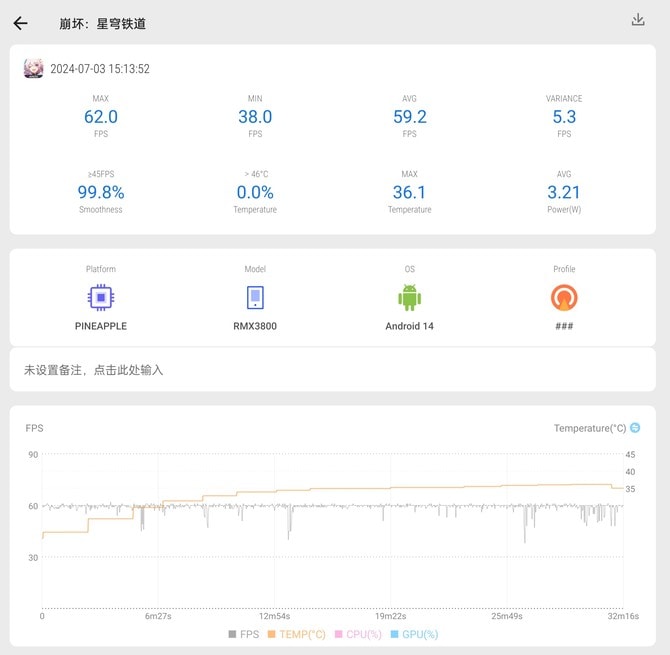The image size is (670, 655).
Task: Click the PINEAPPLE platform chip icon
Action: 100,298
